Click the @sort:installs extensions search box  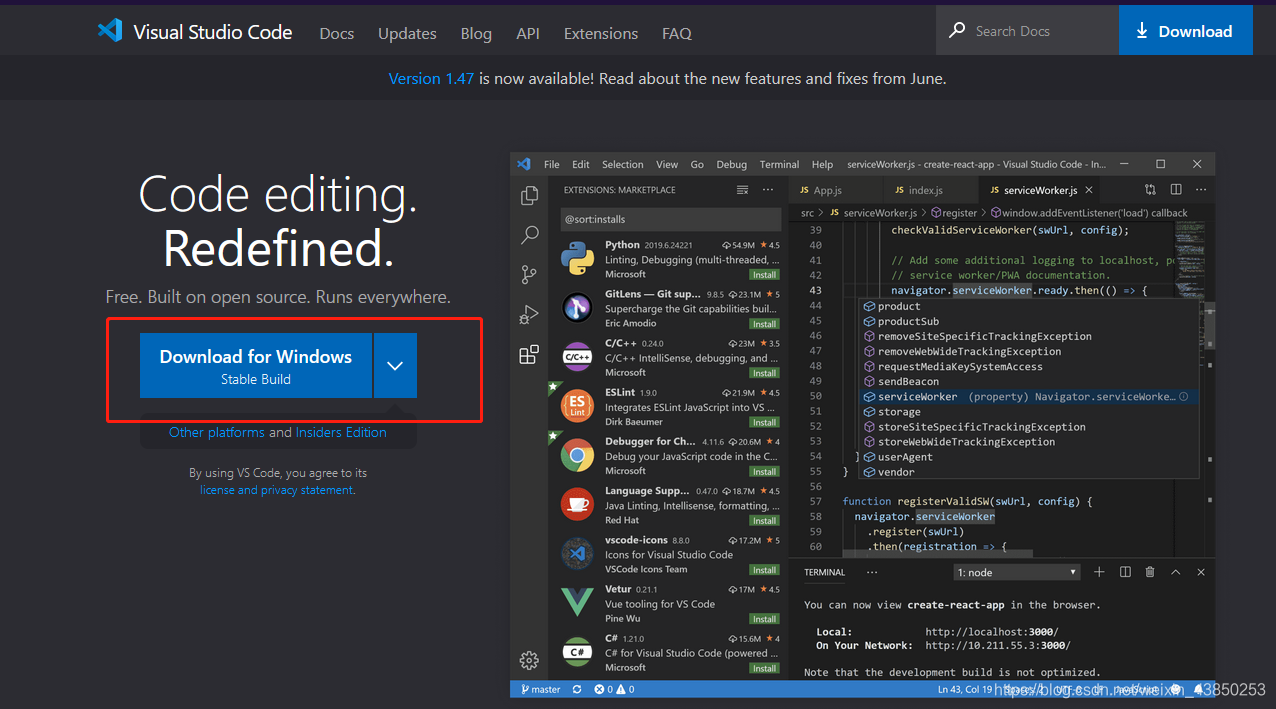click(671, 219)
